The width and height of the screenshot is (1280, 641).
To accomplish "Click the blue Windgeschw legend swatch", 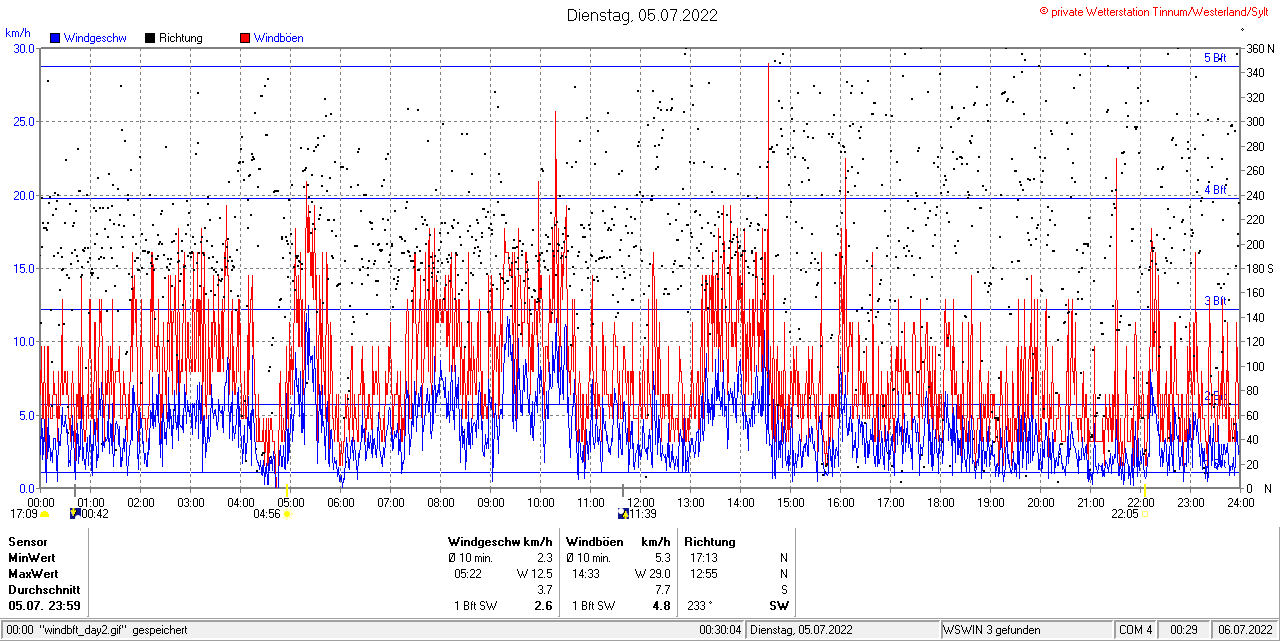I will pos(54,38).
